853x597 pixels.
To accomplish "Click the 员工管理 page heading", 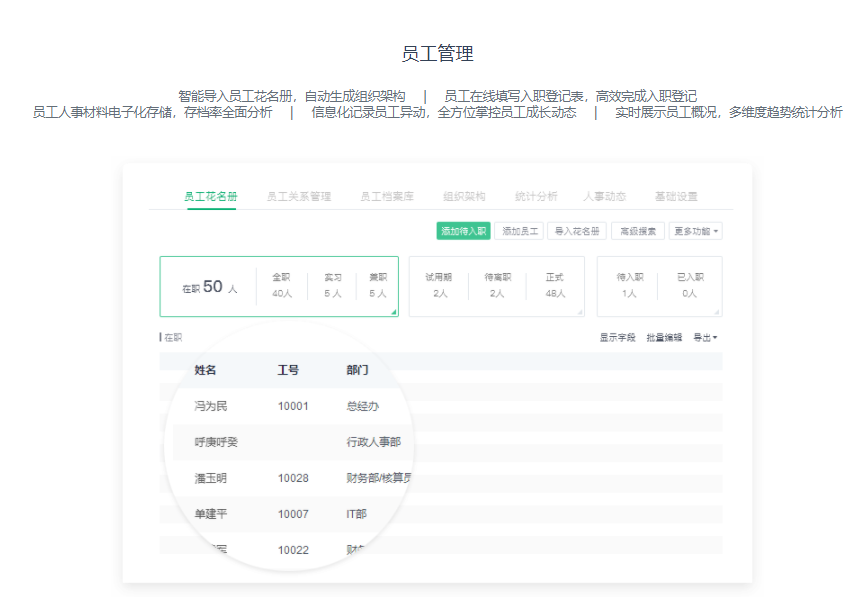I will (437, 54).
